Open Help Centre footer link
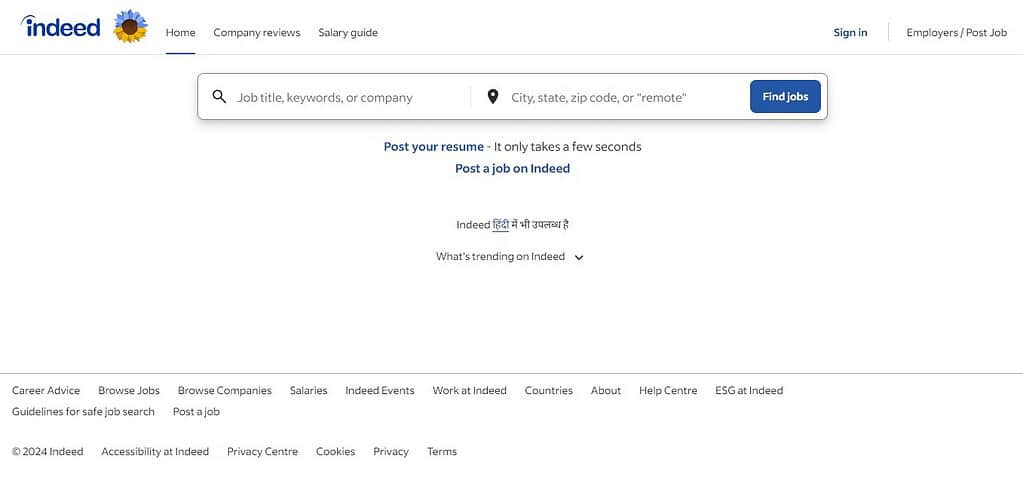The image size is (1023, 477). 667,390
